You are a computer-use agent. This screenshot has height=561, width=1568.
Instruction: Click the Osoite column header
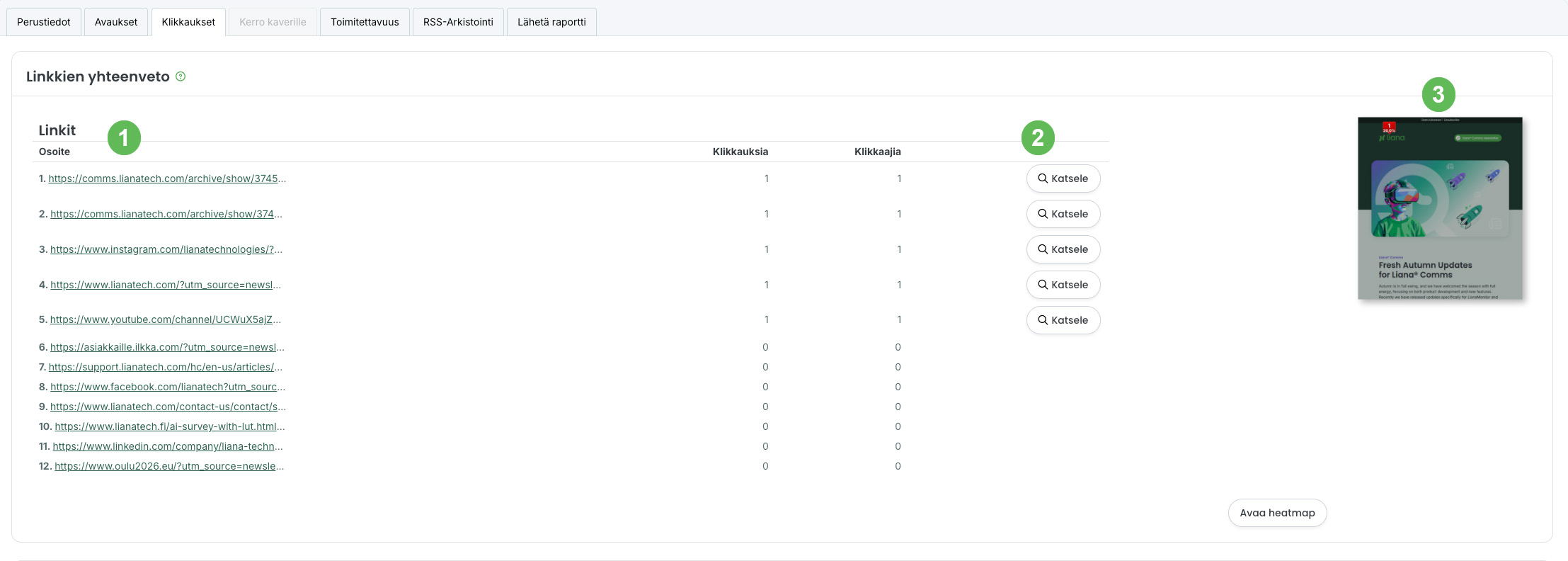tap(55, 152)
